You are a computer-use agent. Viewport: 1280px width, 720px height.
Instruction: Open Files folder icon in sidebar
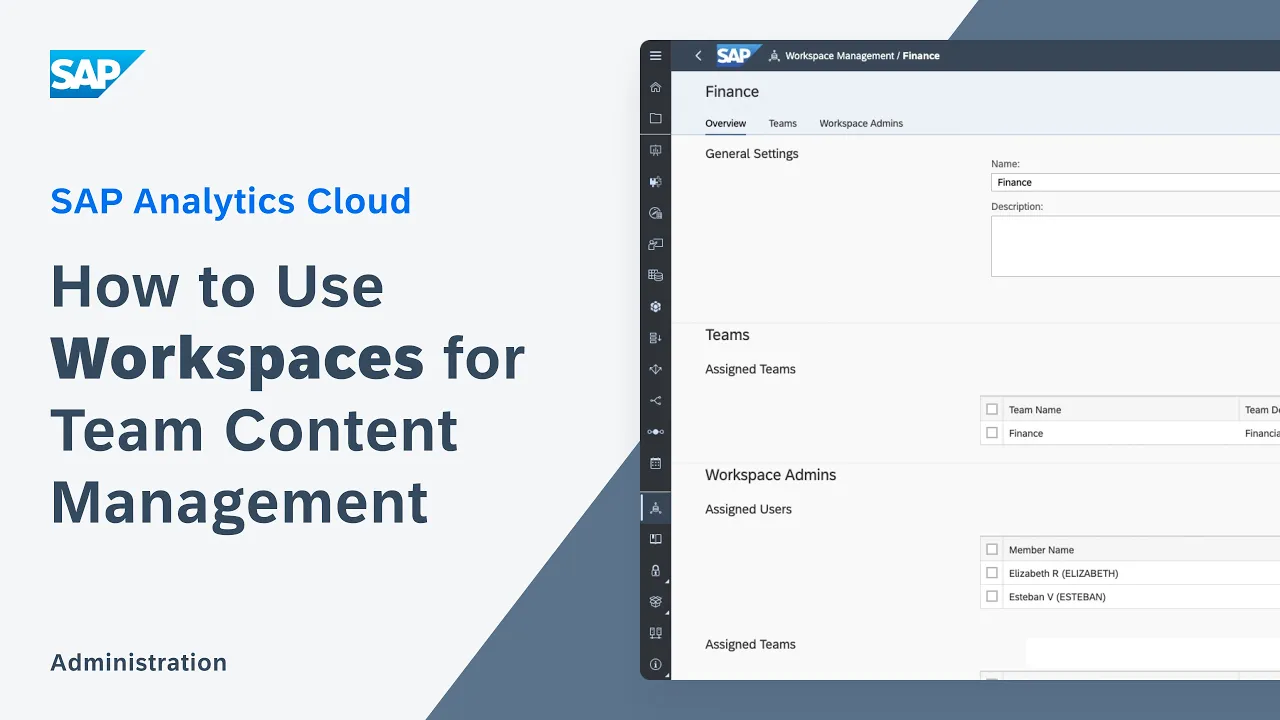(656, 118)
